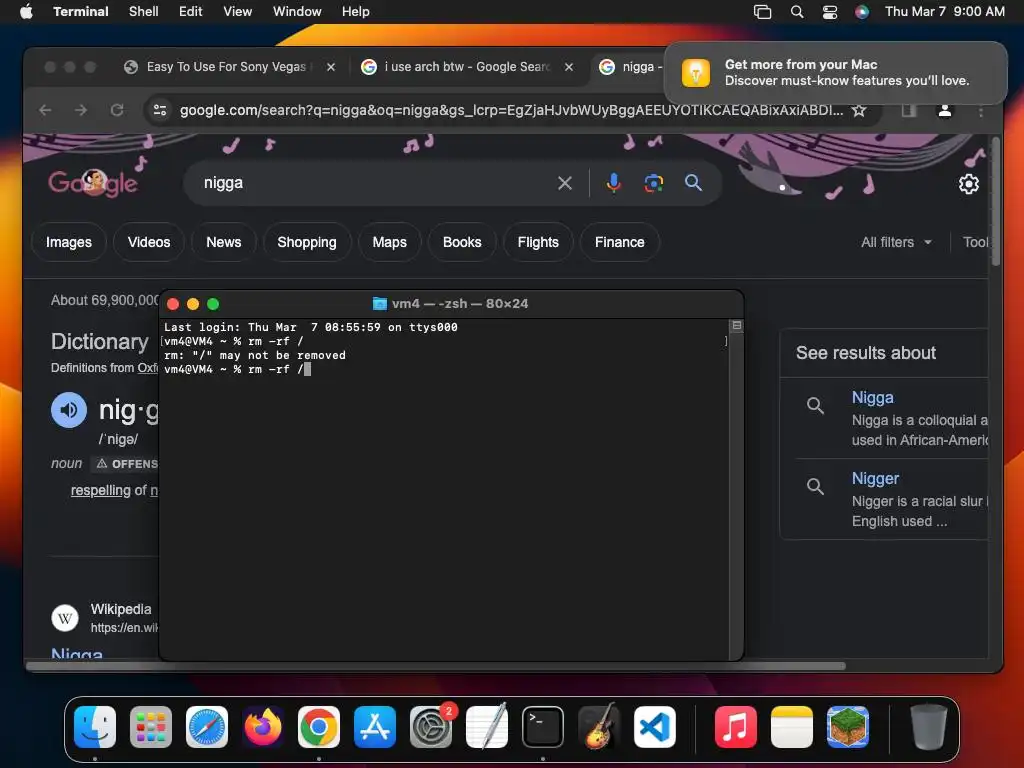This screenshot has width=1024, height=768.
Task: Click the Terminal dock icon
Action: tap(543, 727)
